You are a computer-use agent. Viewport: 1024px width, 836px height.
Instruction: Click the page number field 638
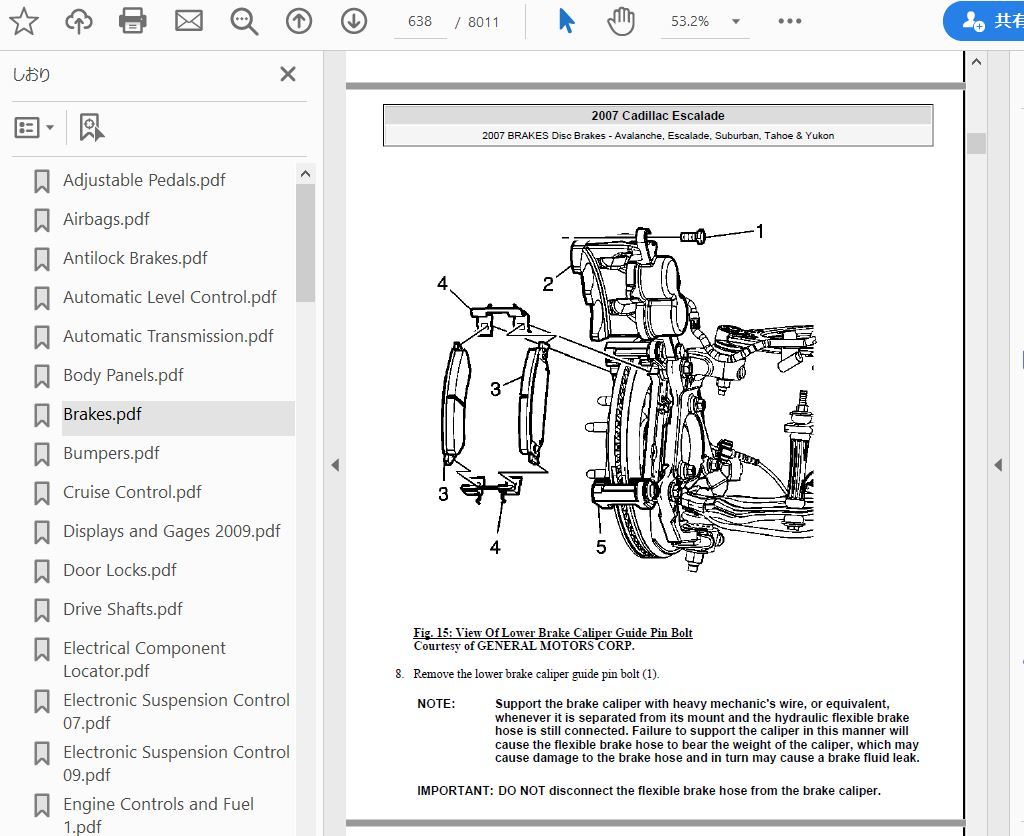420,22
